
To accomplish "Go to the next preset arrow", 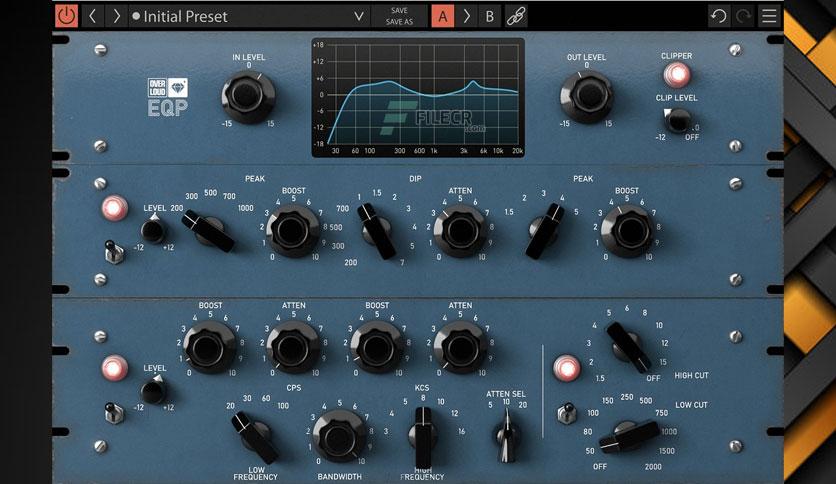I will pyautogui.click(x=116, y=16).
